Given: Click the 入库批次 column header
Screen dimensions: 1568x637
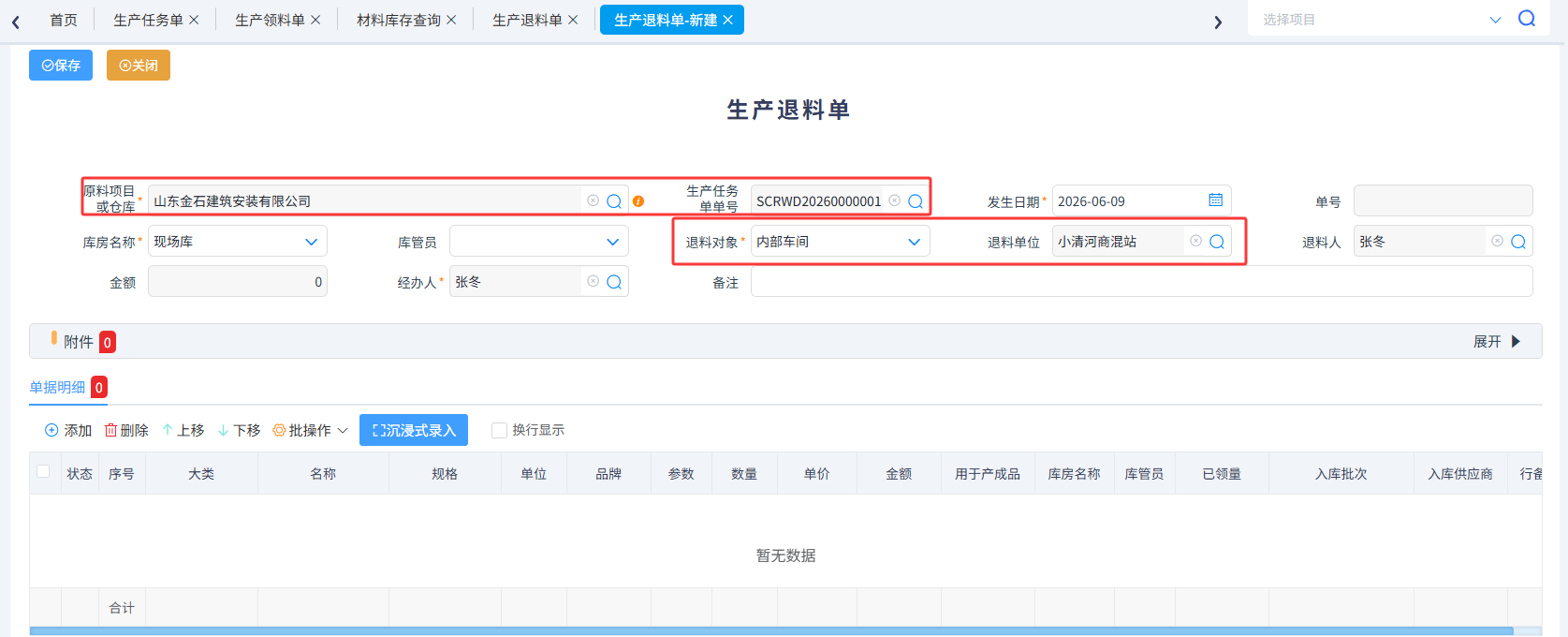Looking at the screenshot, I should 1341,474.
